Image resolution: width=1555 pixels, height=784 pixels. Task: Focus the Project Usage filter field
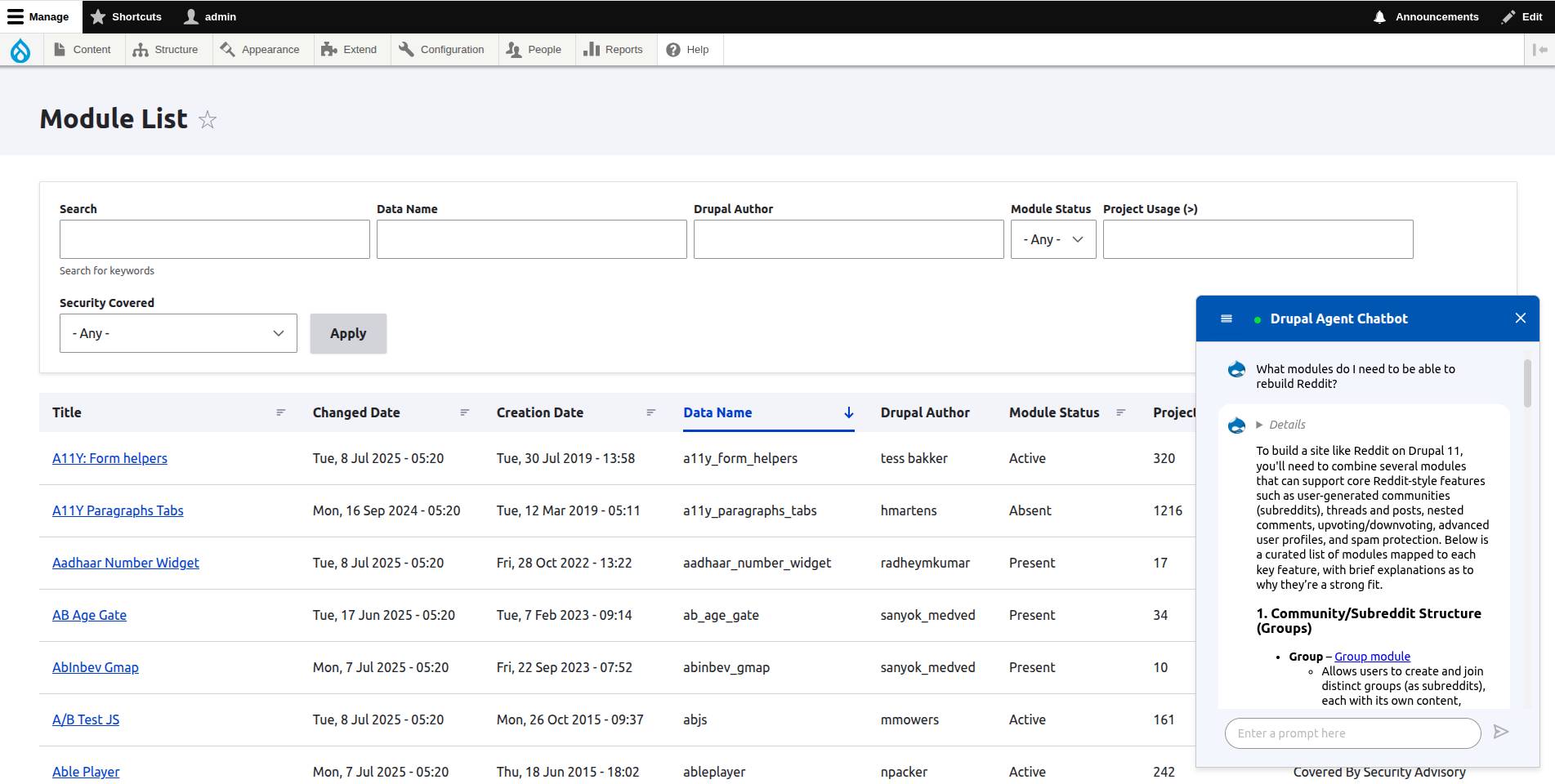point(1258,239)
